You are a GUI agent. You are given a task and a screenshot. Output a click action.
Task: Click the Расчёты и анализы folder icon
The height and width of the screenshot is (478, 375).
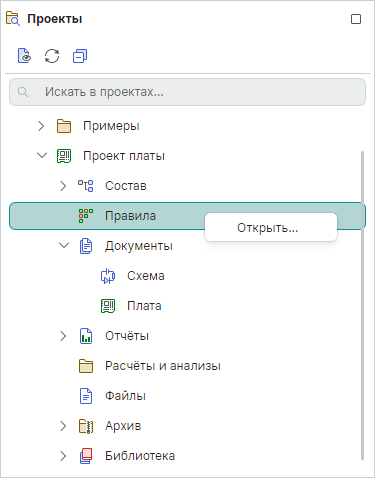[86, 366]
